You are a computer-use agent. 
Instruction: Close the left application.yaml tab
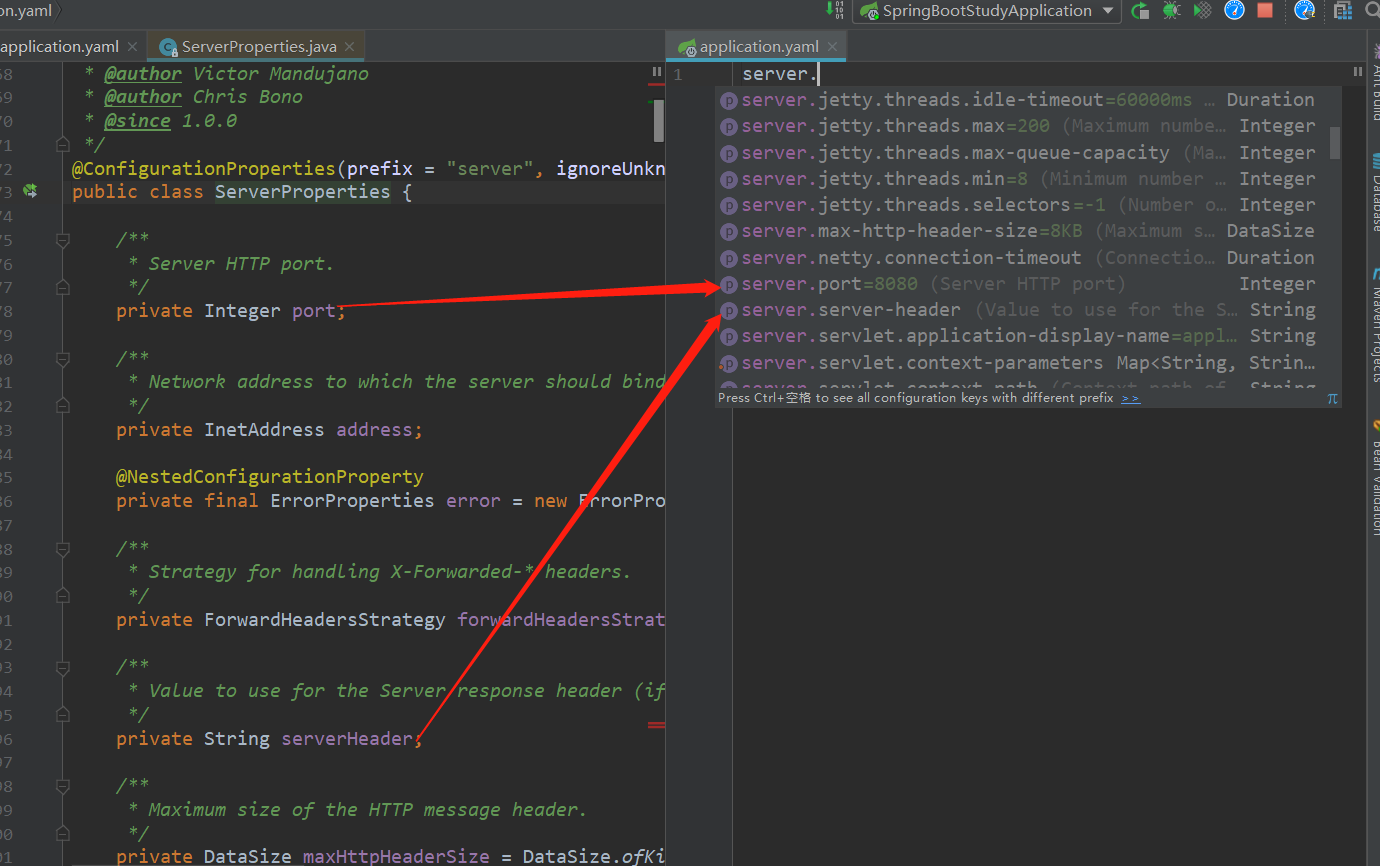133,46
